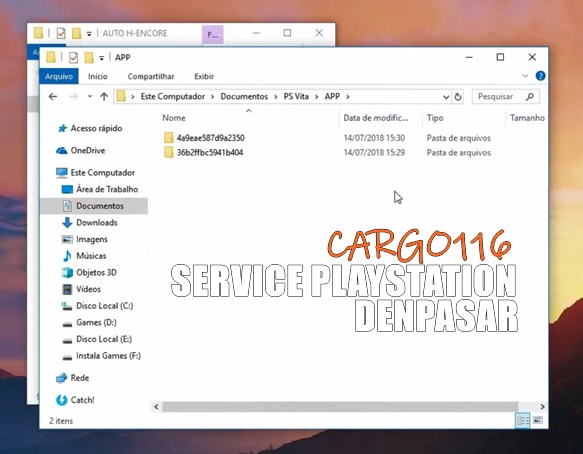Open Acesso rápido in the sidebar

[96, 128]
